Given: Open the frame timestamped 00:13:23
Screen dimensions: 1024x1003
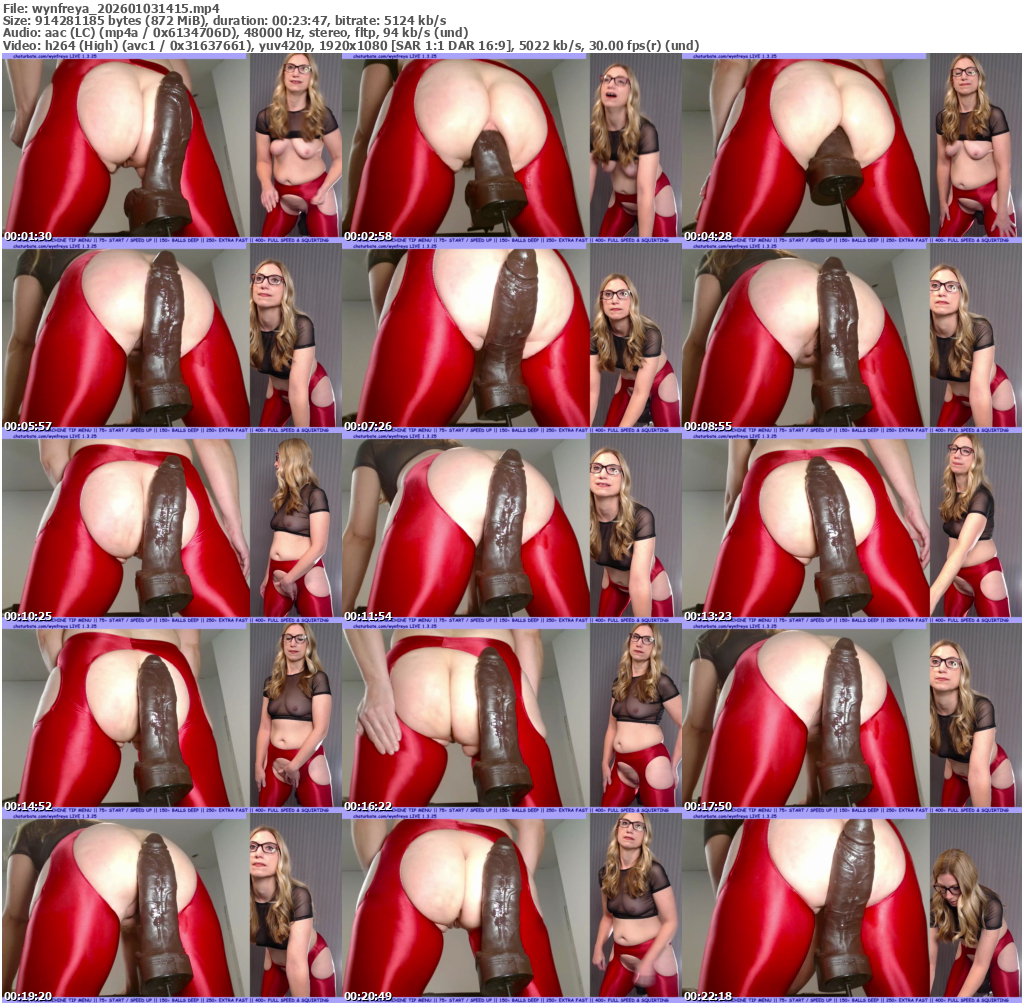Looking at the screenshot, I should 851,528.
